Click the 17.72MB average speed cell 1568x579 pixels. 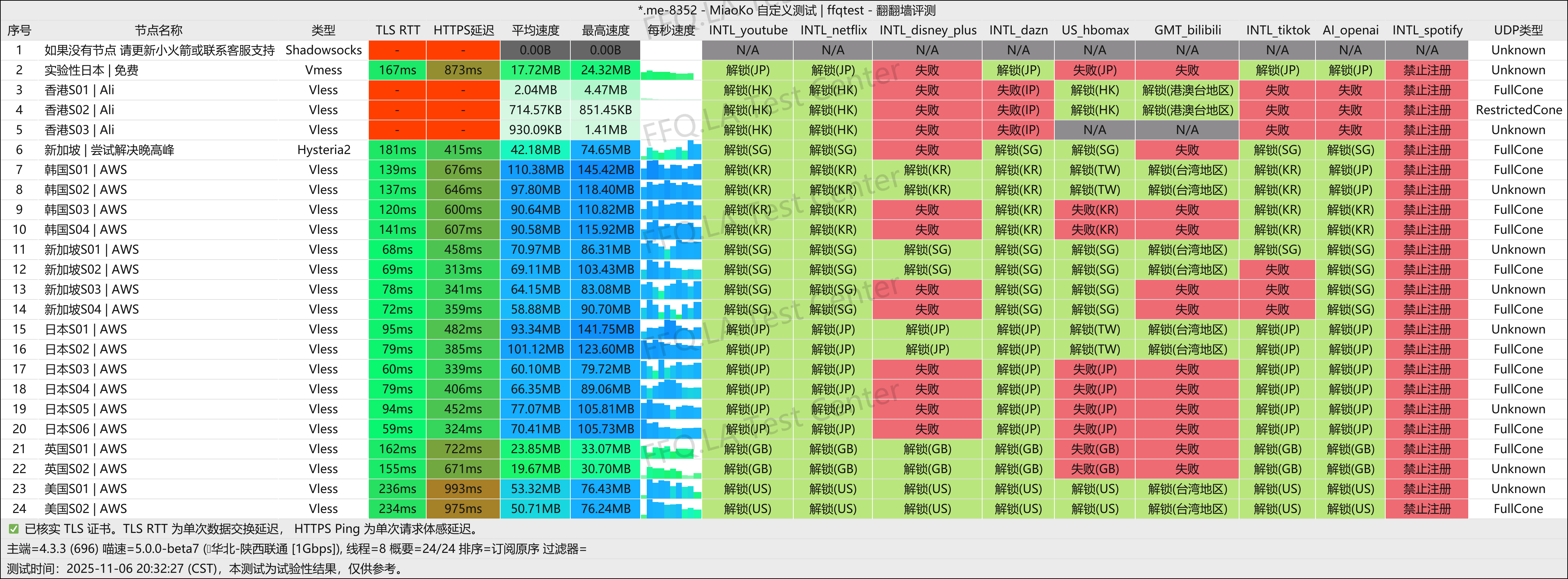(x=535, y=70)
